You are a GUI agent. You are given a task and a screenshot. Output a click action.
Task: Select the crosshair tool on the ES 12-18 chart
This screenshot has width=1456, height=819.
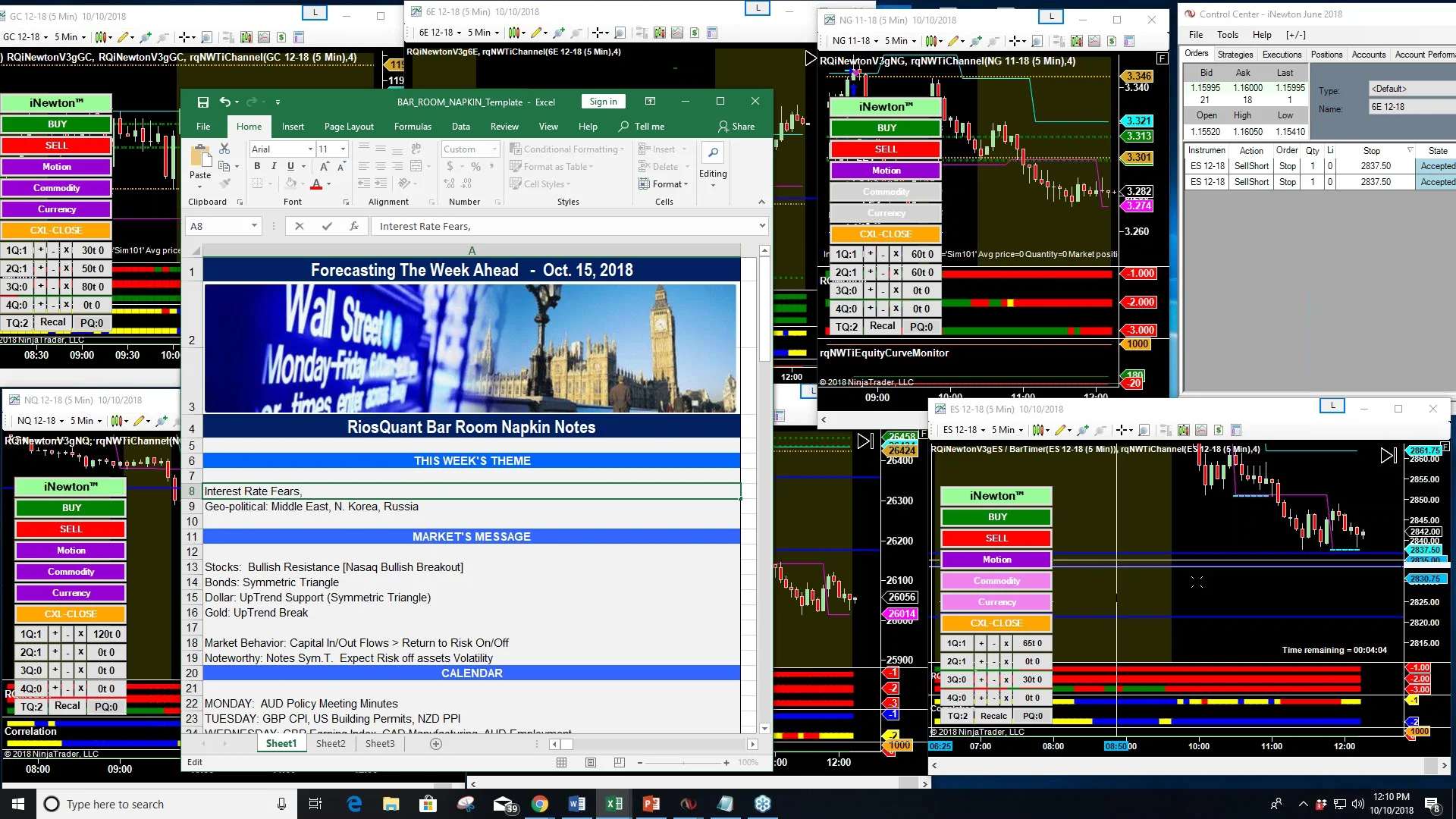(x=1122, y=430)
